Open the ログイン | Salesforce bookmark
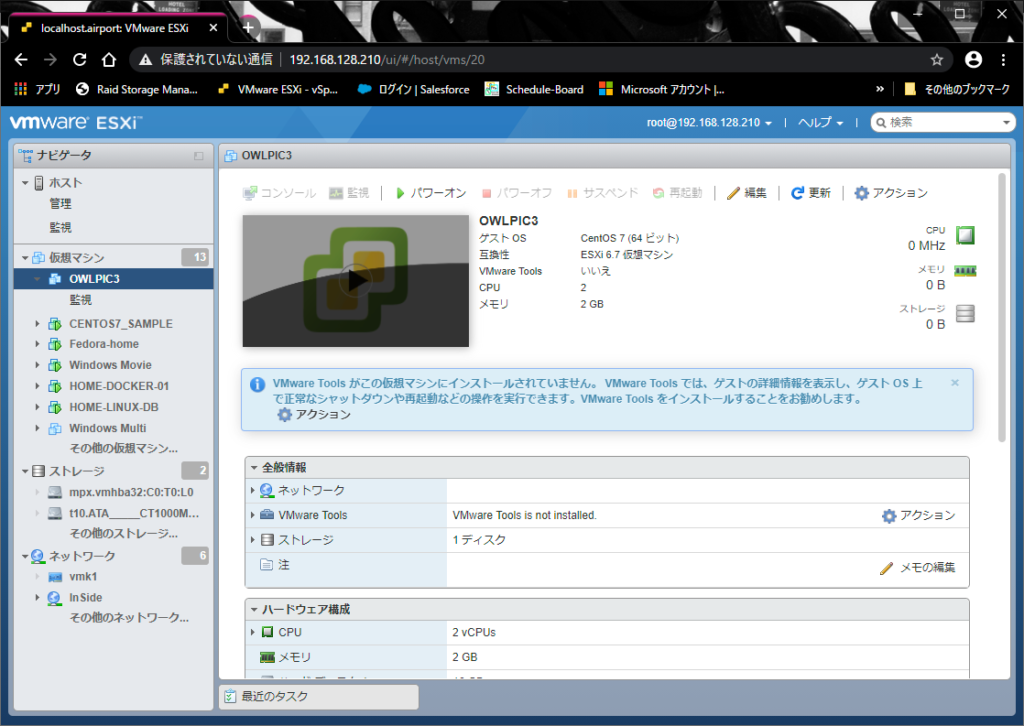This screenshot has height=726, width=1024. 413,89
